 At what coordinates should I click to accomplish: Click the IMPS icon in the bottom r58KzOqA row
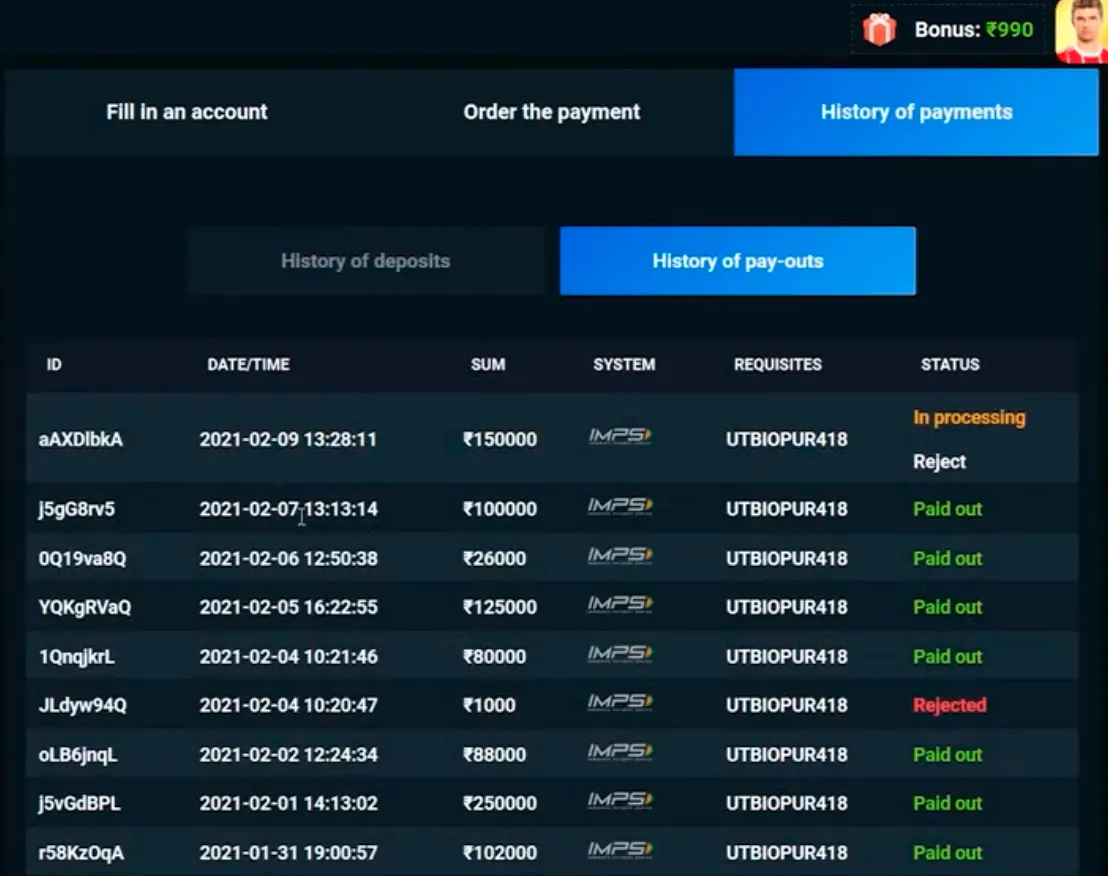[x=619, y=851]
